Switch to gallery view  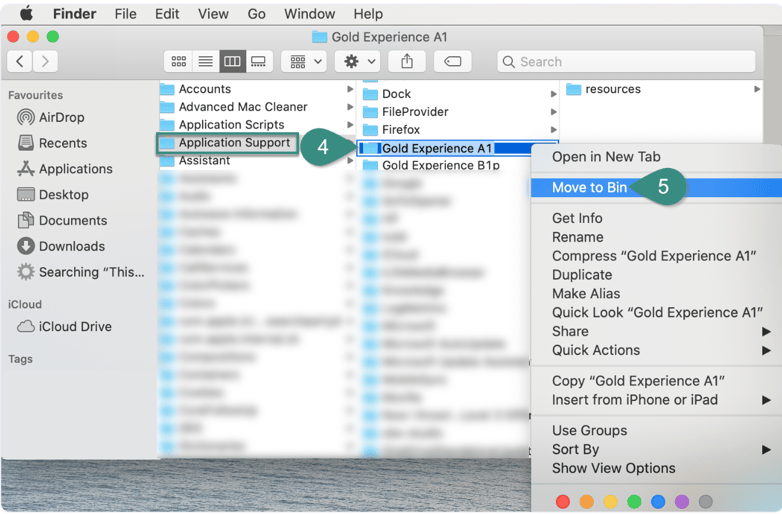coord(259,61)
